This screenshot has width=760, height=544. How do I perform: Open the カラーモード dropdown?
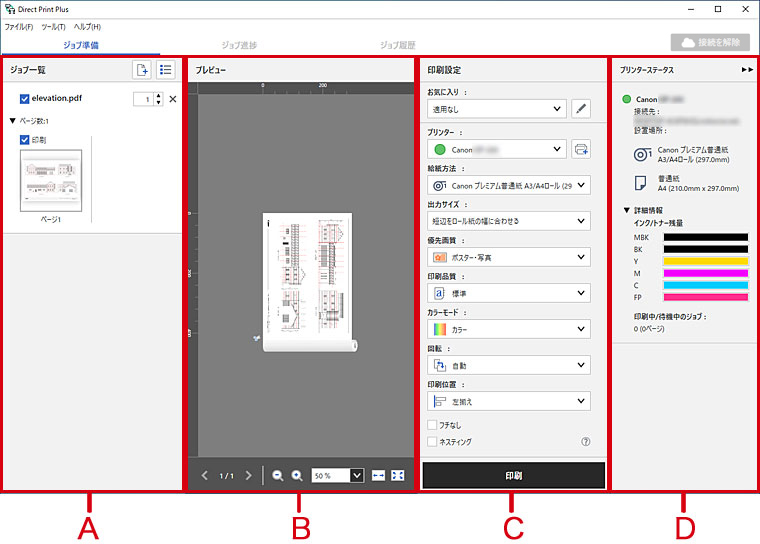pos(507,329)
